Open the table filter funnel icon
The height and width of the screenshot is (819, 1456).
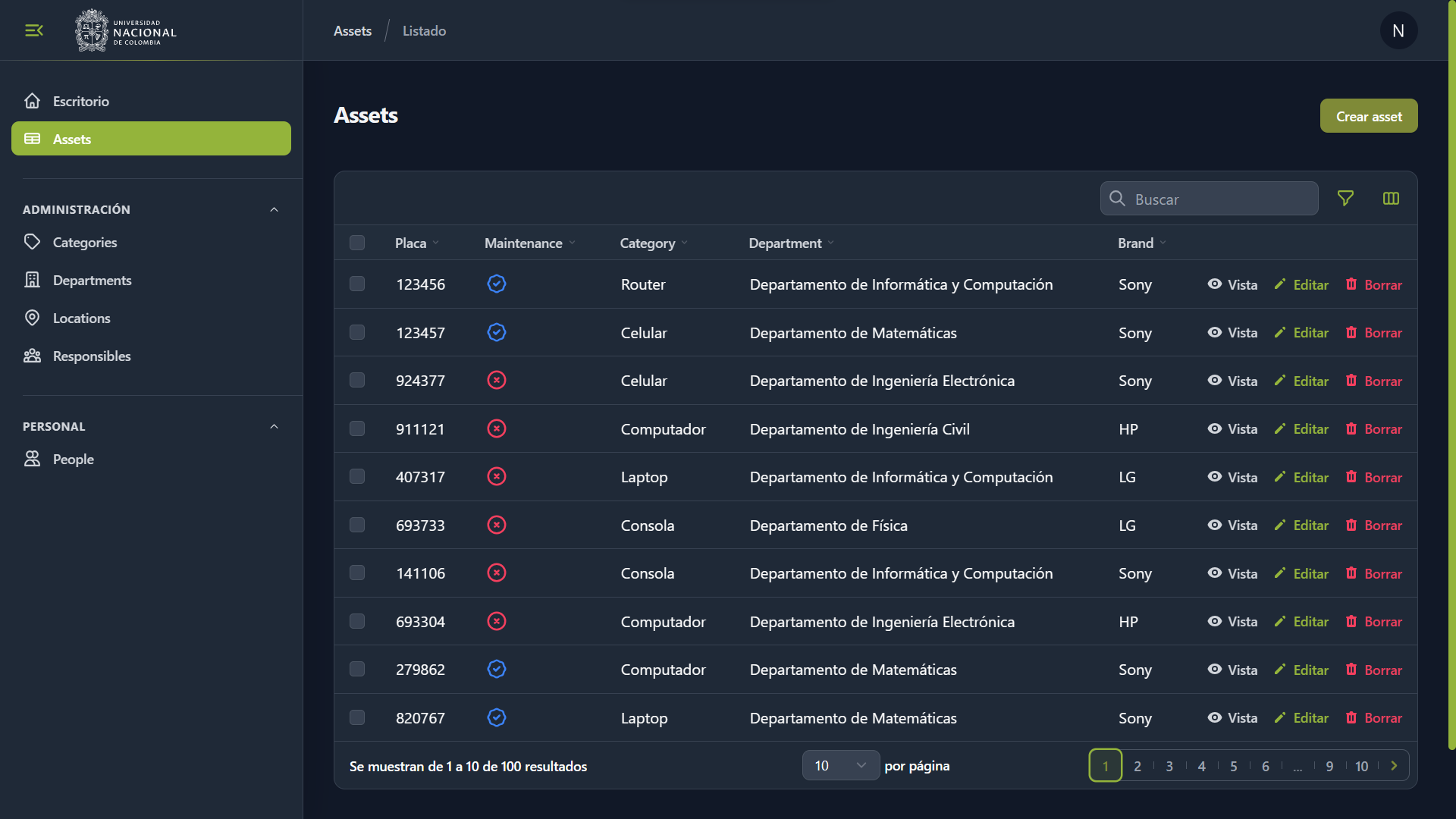(x=1345, y=199)
